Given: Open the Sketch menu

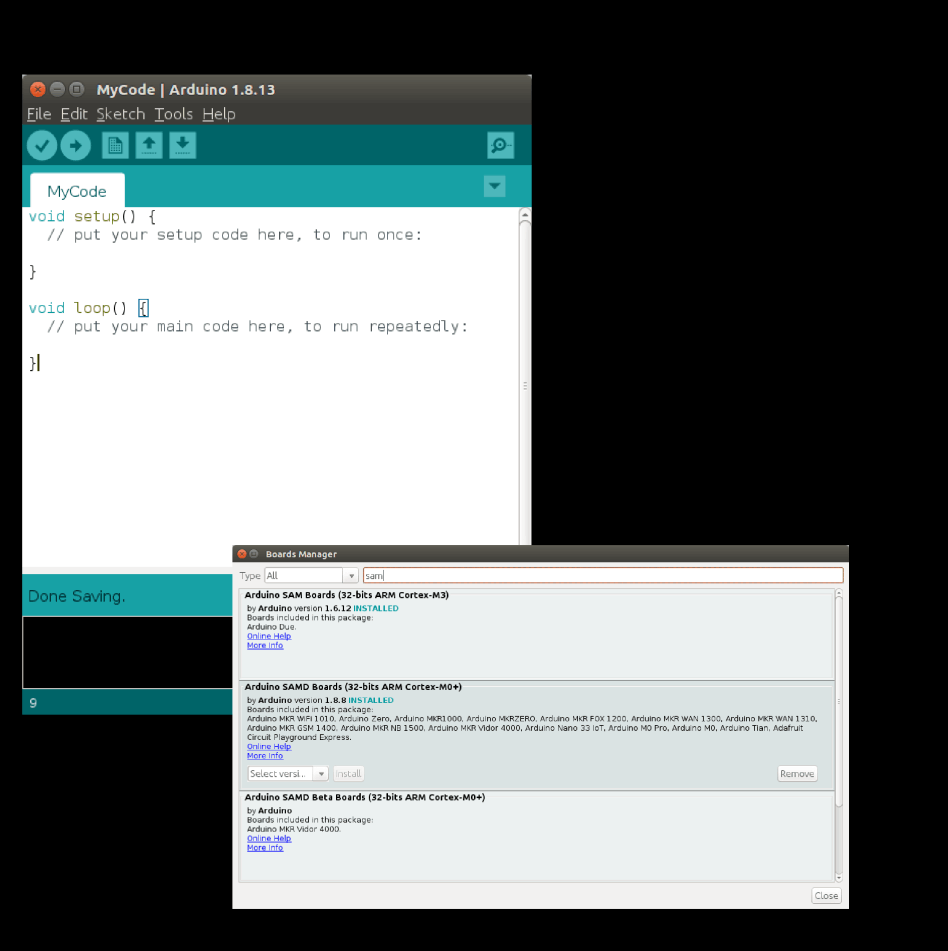Looking at the screenshot, I should point(120,114).
